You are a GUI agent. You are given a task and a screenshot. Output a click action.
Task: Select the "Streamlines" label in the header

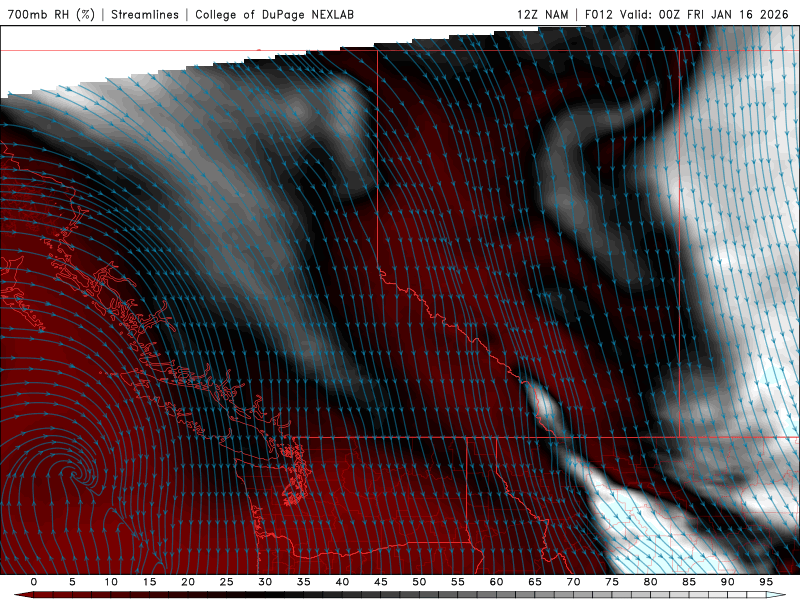[x=145, y=14]
